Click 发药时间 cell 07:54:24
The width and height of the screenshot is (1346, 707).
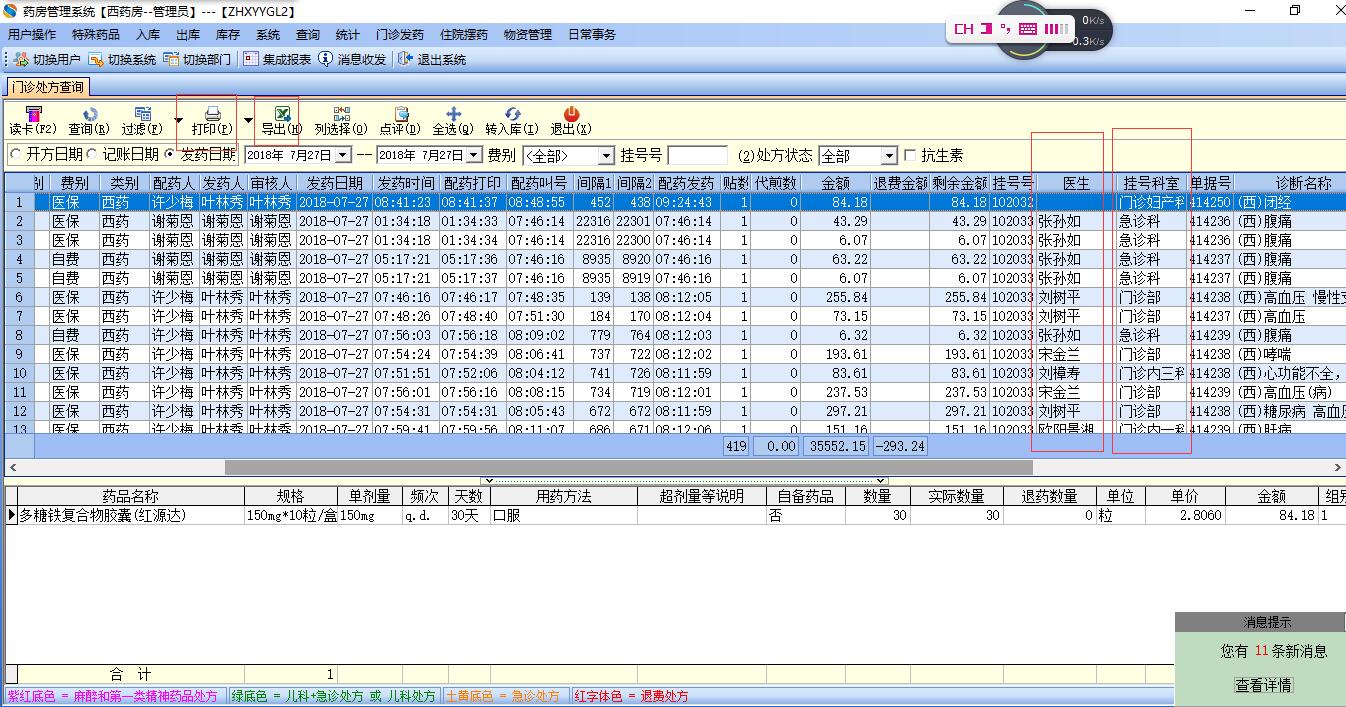[x=406, y=354]
